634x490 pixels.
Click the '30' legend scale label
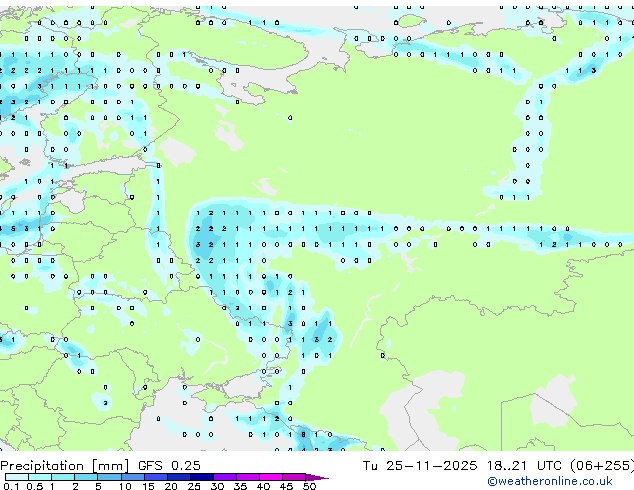(217, 486)
